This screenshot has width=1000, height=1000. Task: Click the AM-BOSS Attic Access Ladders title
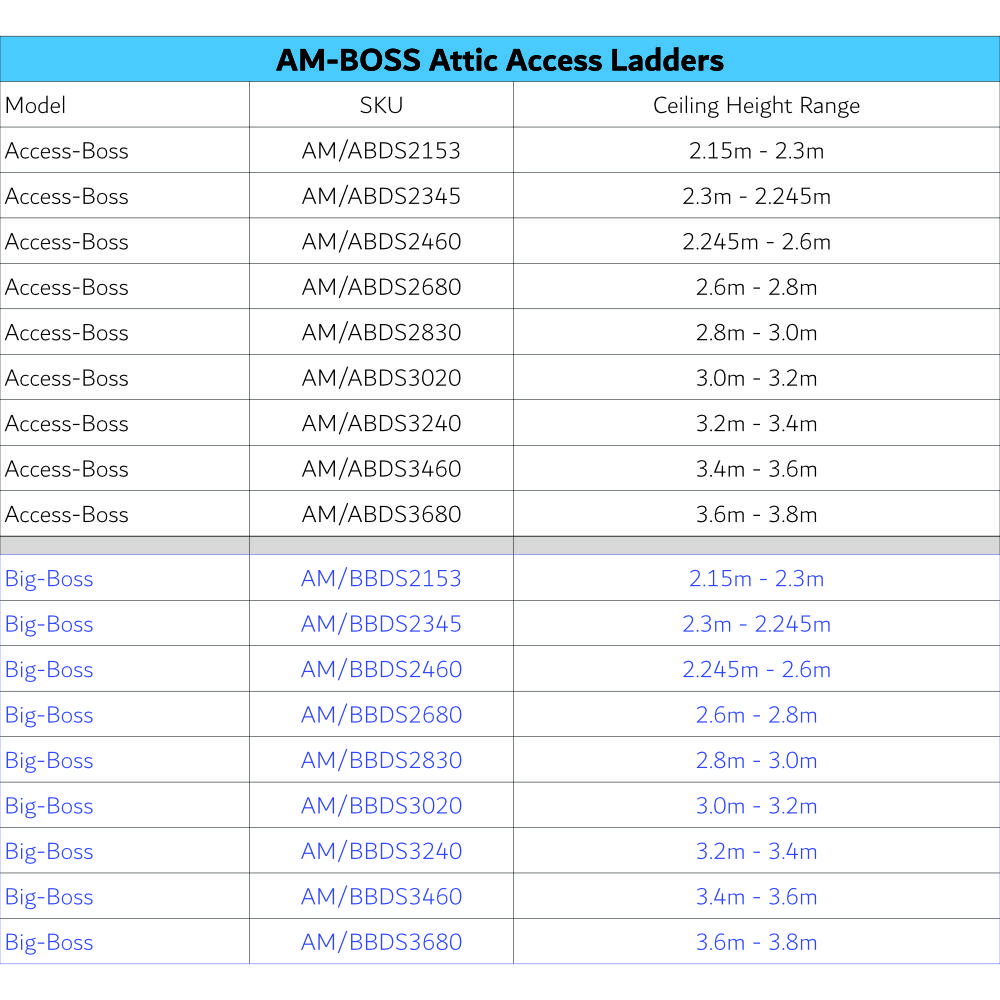coord(499,59)
